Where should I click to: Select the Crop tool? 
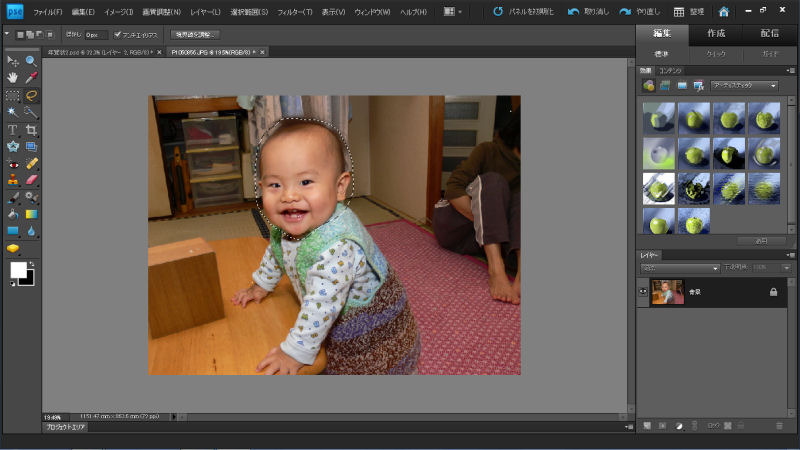[31, 130]
